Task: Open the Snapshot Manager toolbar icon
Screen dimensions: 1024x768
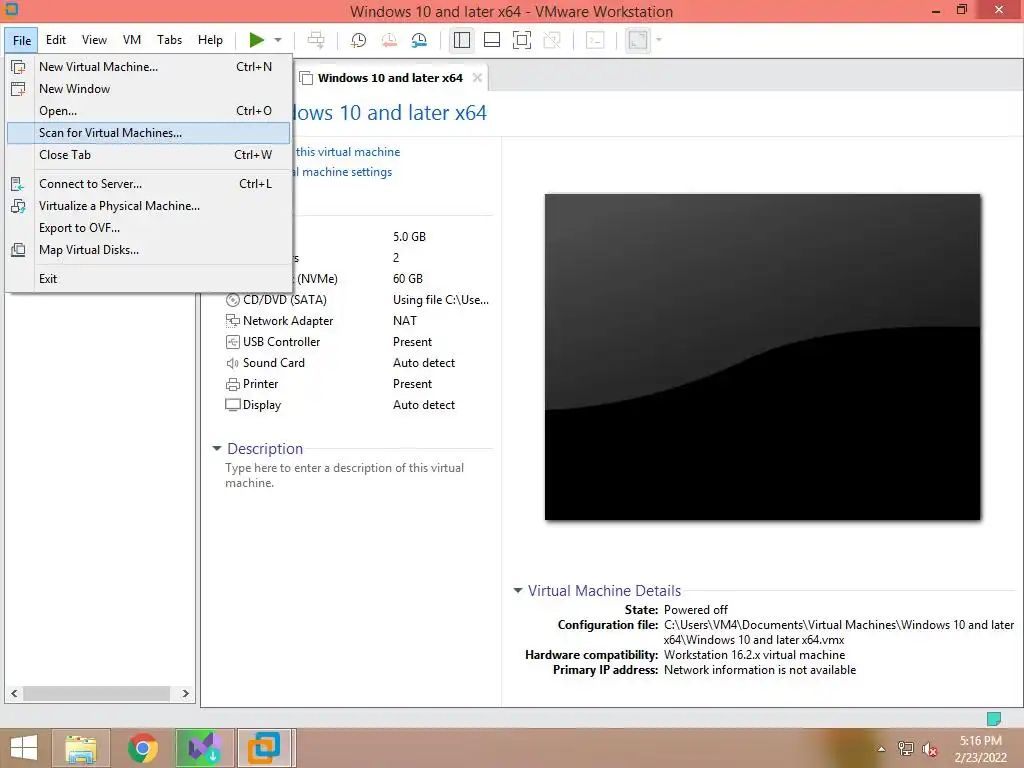Action: pyautogui.click(x=419, y=40)
